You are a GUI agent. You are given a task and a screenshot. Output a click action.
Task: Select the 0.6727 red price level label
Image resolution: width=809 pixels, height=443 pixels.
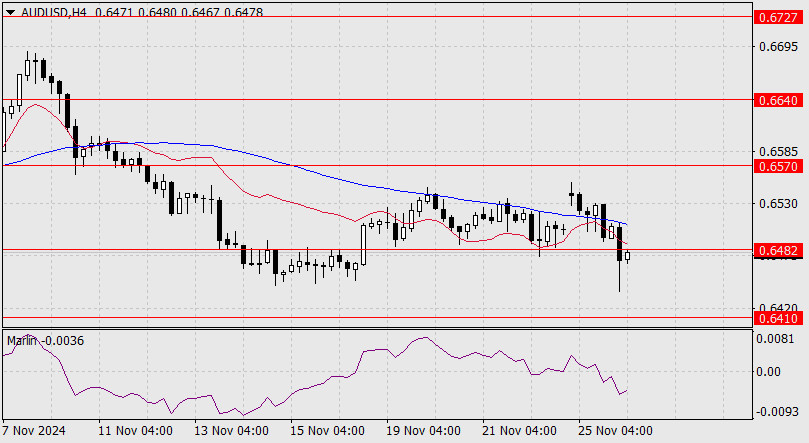[x=779, y=18]
